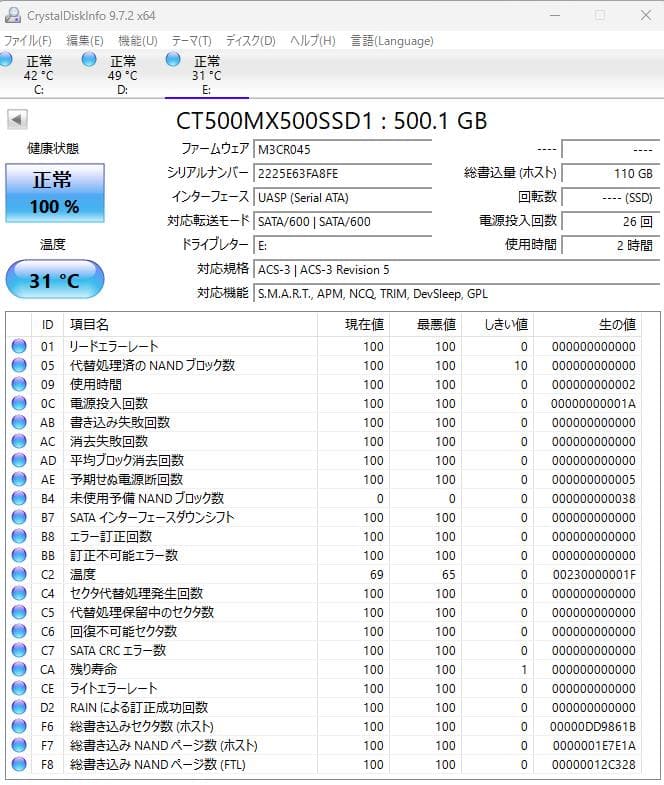Click the 31 °C temperature button

tap(55, 279)
